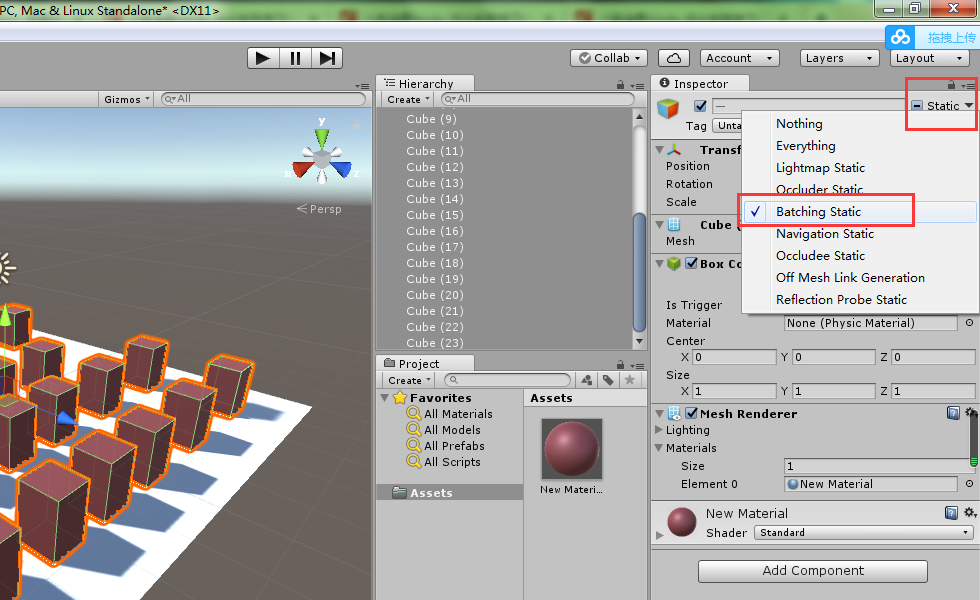This screenshot has width=980, height=600.
Task: Click the New Material preview sphere in Inspector
Action: point(682,522)
